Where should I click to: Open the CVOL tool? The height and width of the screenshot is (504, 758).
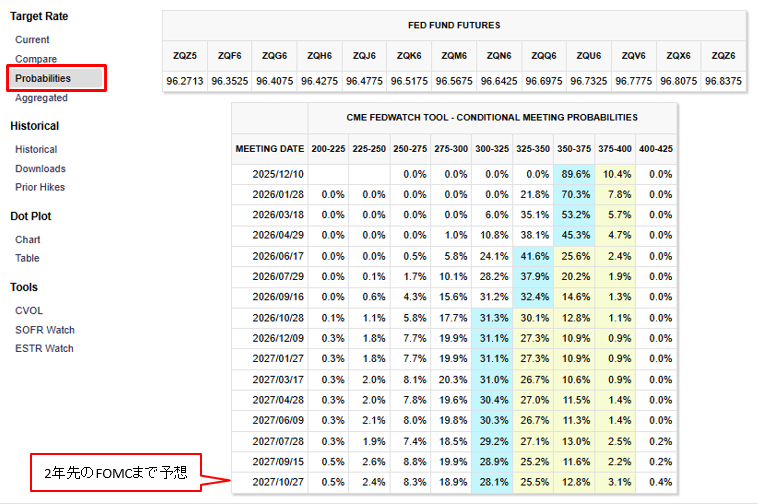(29, 311)
